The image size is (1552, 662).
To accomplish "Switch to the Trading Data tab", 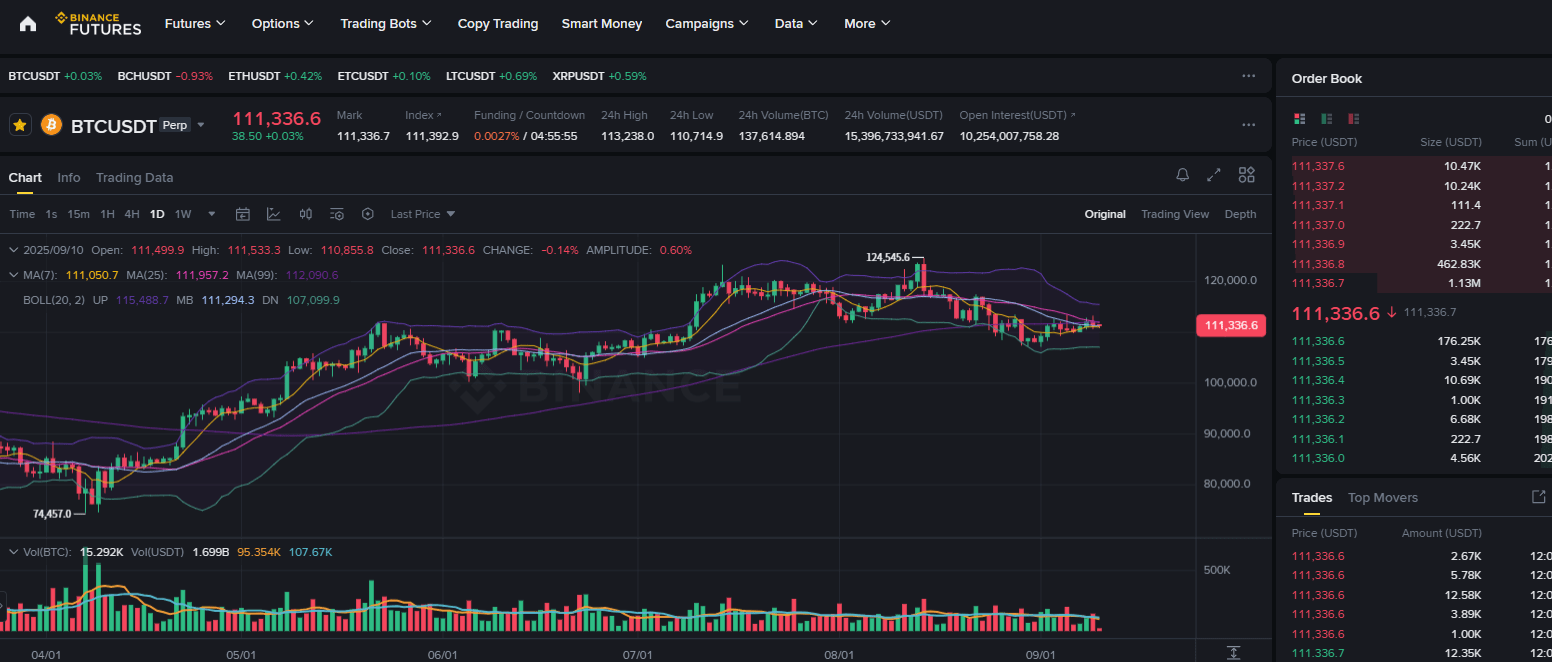I will tap(135, 178).
